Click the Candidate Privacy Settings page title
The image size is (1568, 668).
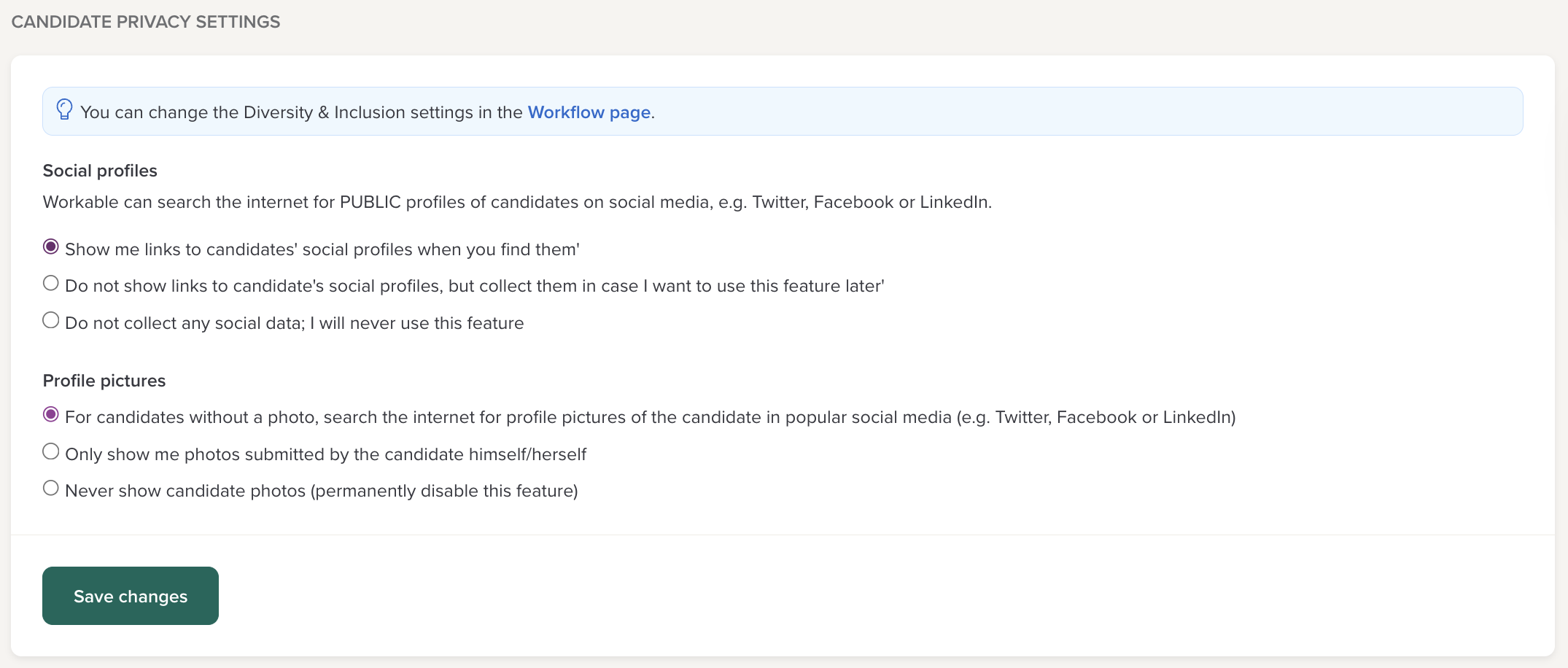[x=146, y=22]
